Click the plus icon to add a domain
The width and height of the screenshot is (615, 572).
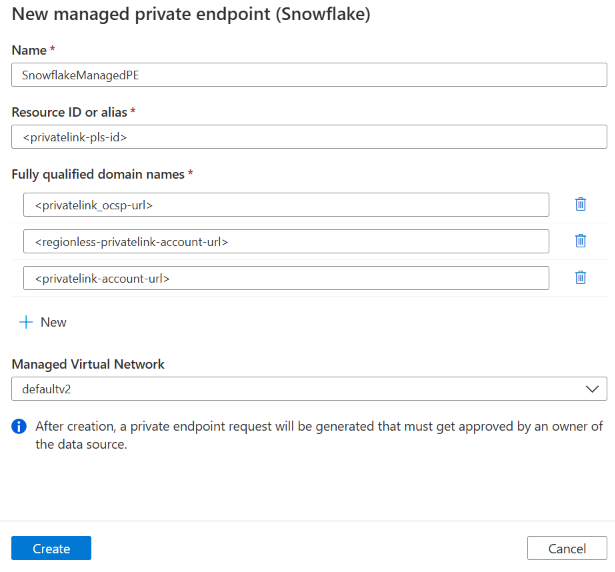tap(26, 322)
